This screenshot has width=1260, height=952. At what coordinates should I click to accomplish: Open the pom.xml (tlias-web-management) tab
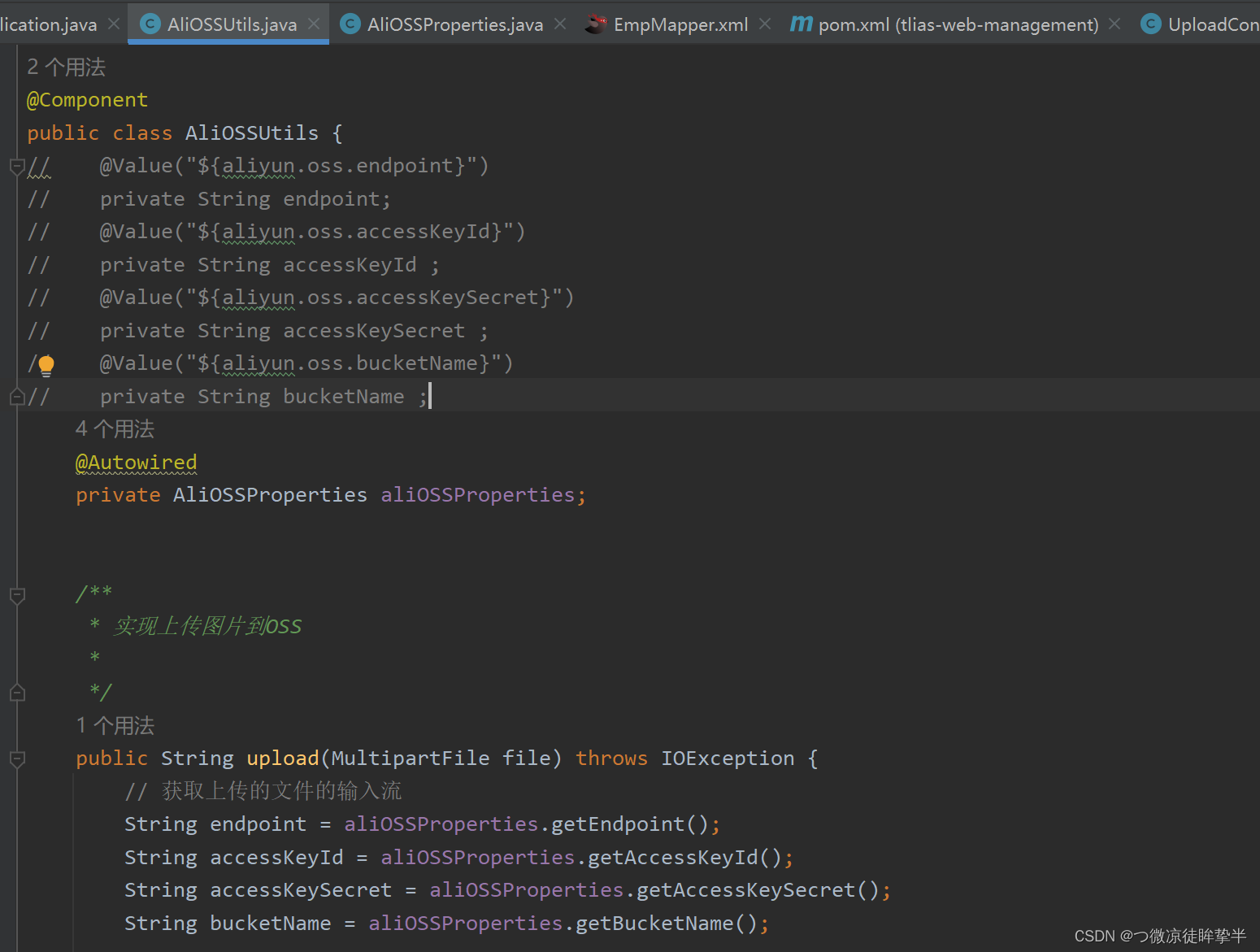pyautogui.click(x=958, y=24)
